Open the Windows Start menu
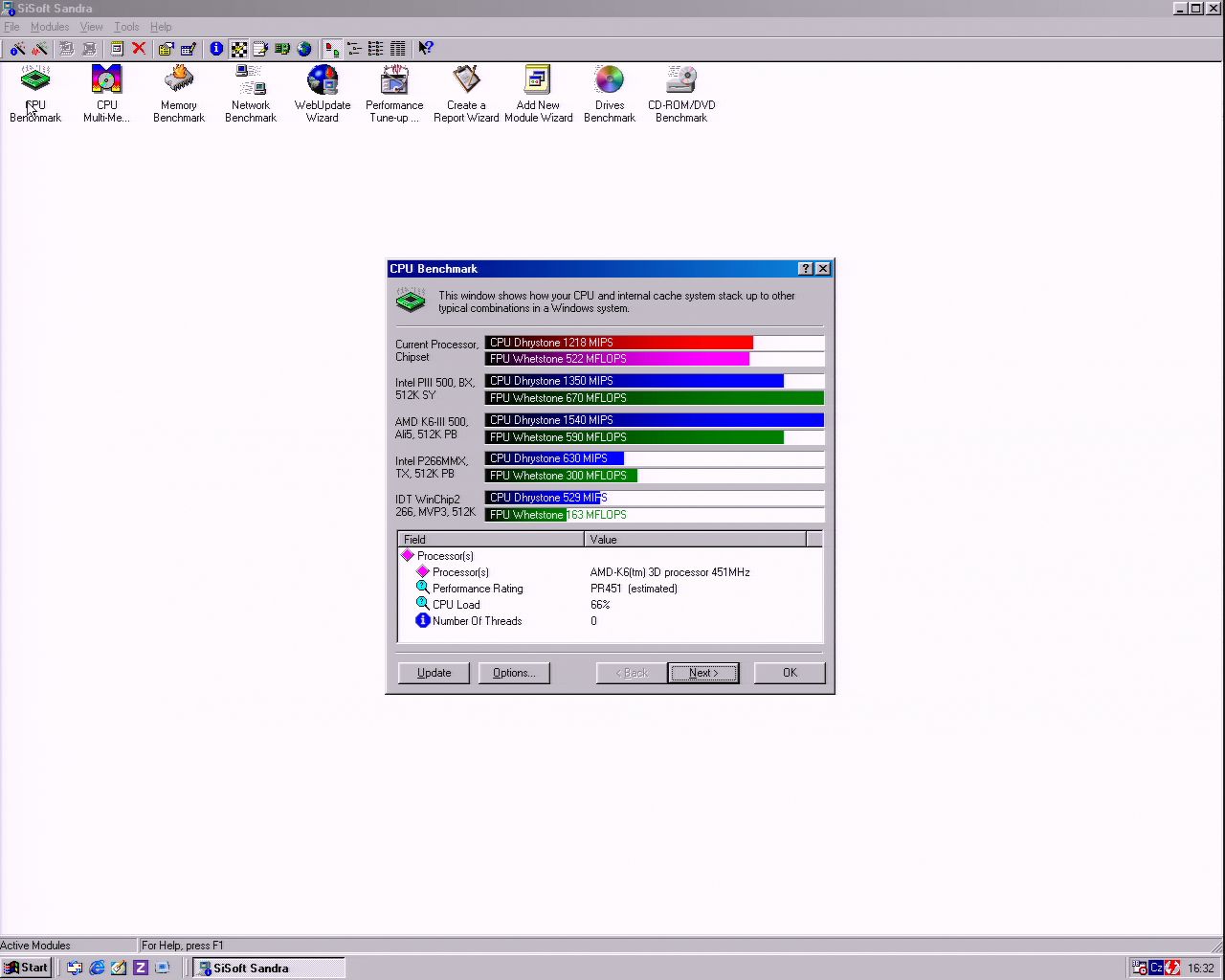 pyautogui.click(x=26, y=968)
